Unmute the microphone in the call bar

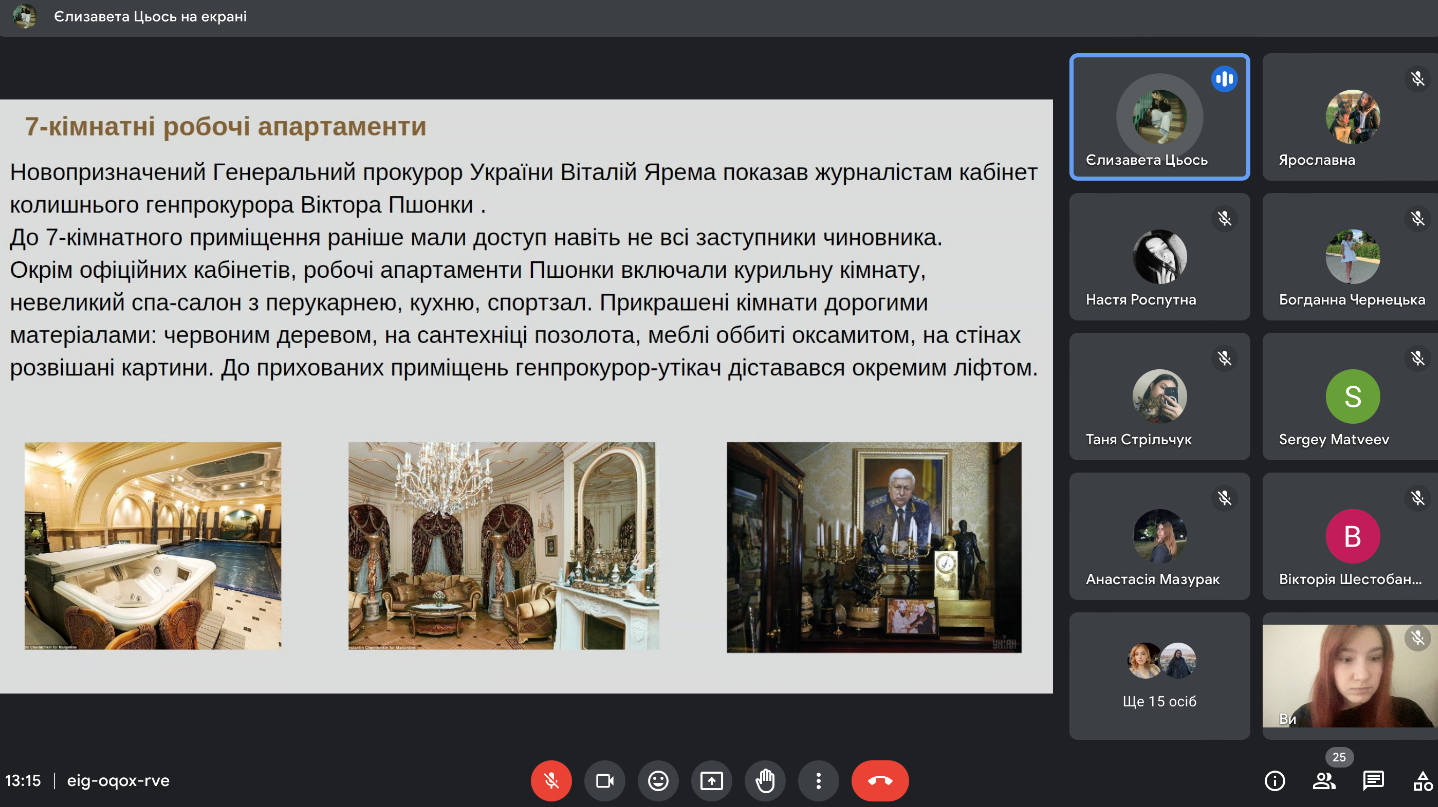(551, 781)
